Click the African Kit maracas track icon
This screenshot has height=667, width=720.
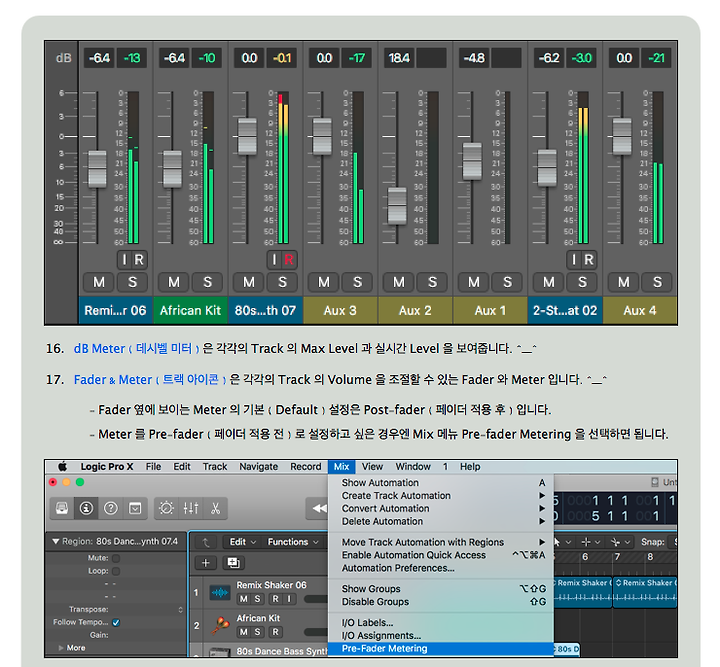click(x=220, y=625)
